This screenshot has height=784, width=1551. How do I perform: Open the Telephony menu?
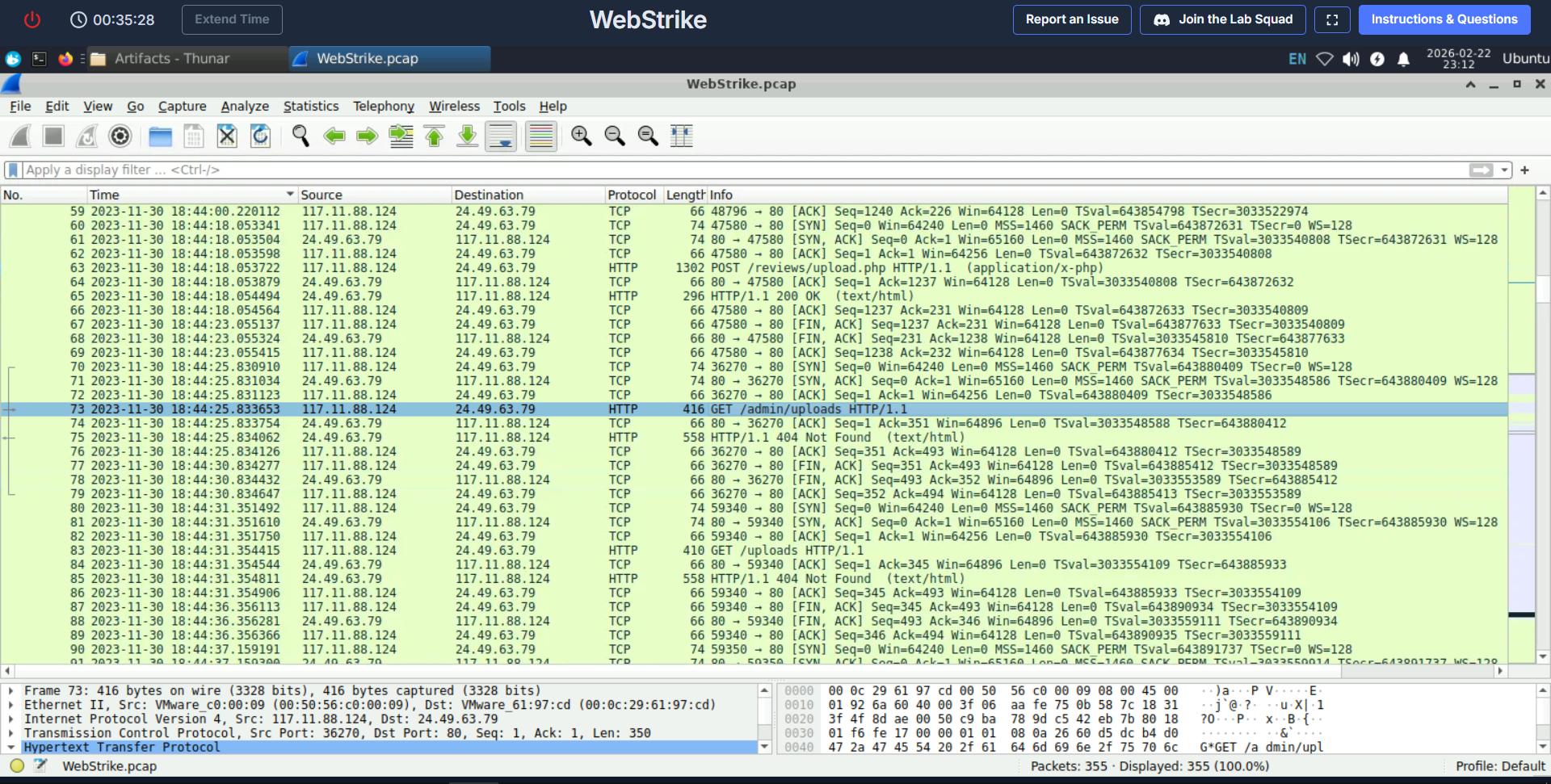coord(383,107)
